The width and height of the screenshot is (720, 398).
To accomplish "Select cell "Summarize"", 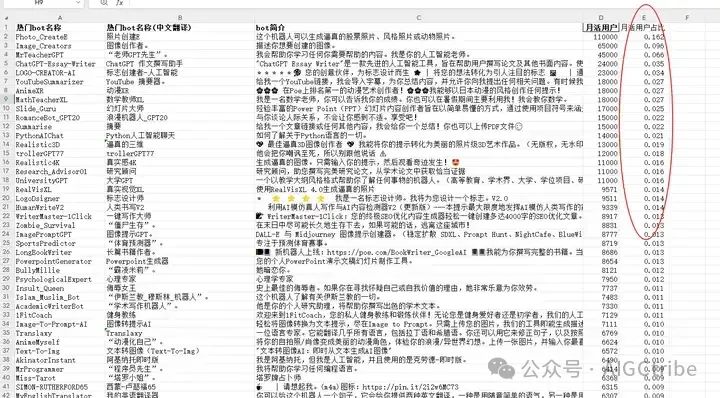I will click(34, 126).
